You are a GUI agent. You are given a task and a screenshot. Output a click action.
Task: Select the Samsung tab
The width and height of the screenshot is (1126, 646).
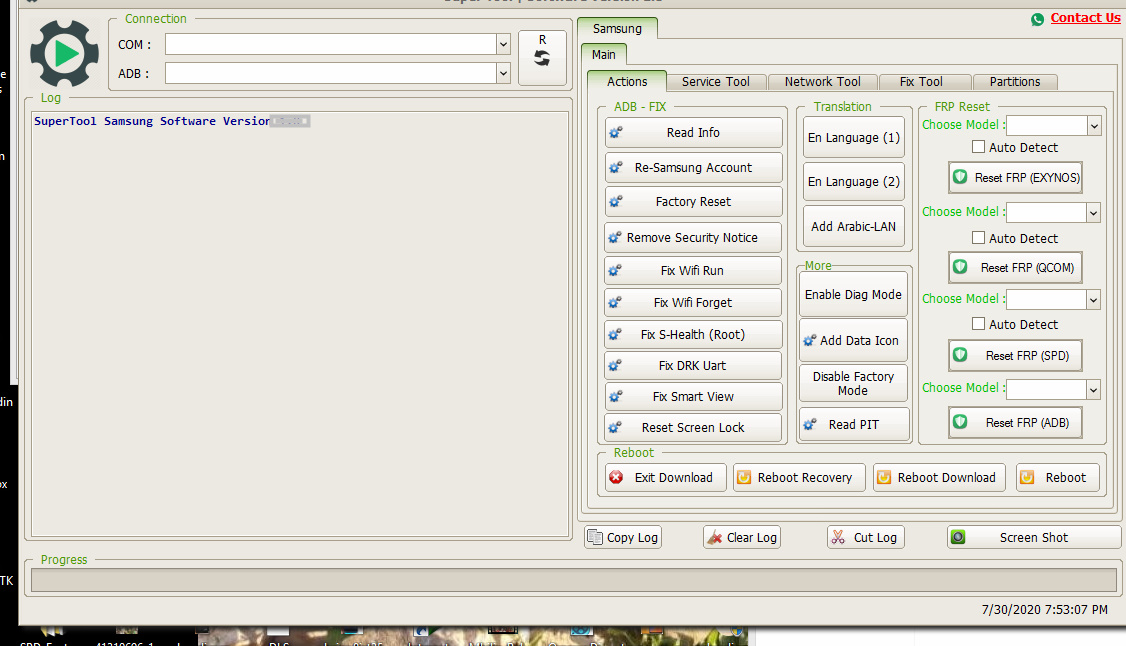click(x=617, y=29)
